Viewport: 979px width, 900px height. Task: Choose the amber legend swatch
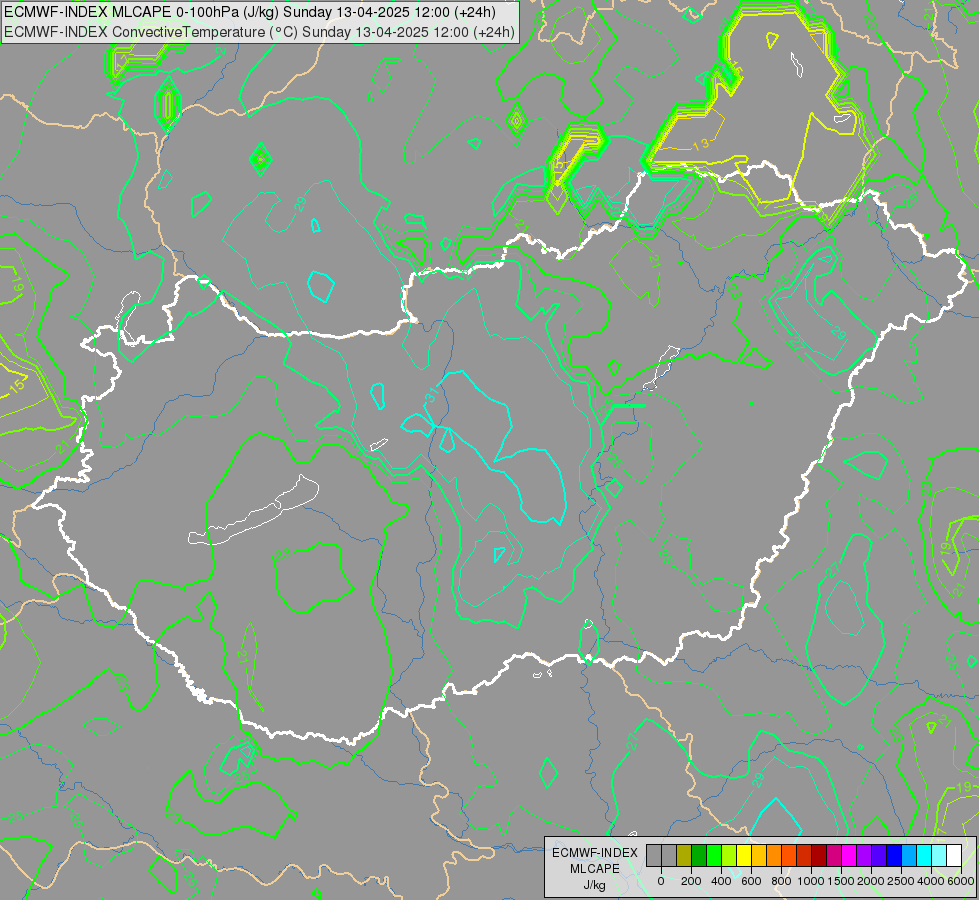[759, 855]
